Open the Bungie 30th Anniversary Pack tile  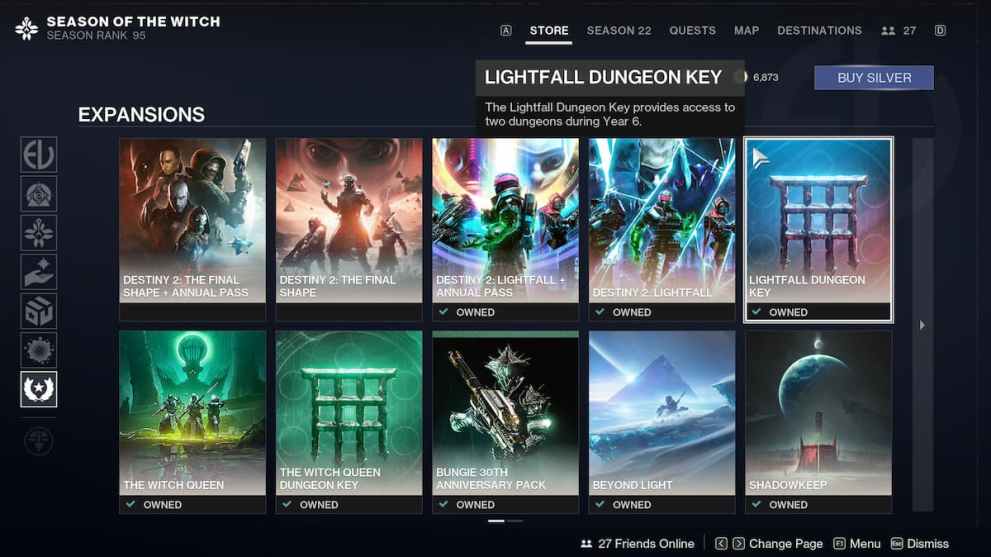pos(505,421)
